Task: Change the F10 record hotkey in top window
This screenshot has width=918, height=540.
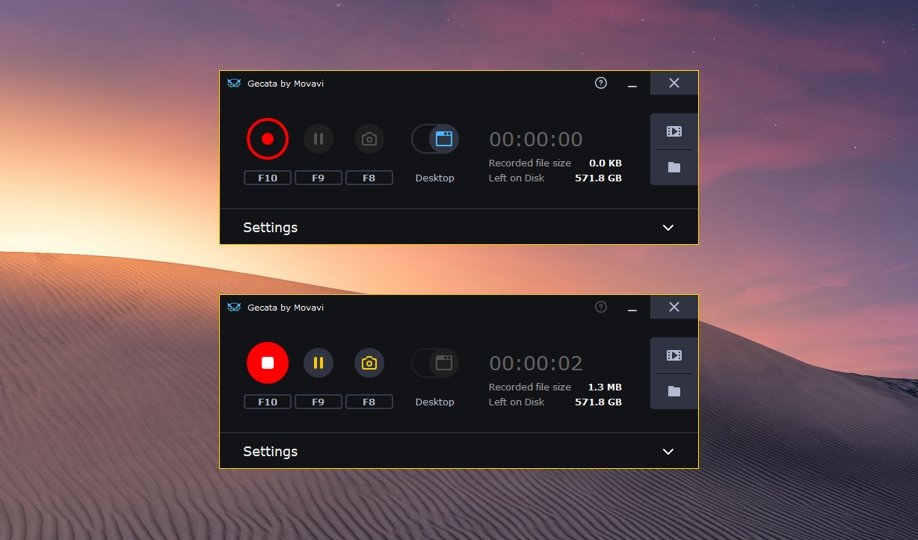Action: pyautogui.click(x=268, y=177)
